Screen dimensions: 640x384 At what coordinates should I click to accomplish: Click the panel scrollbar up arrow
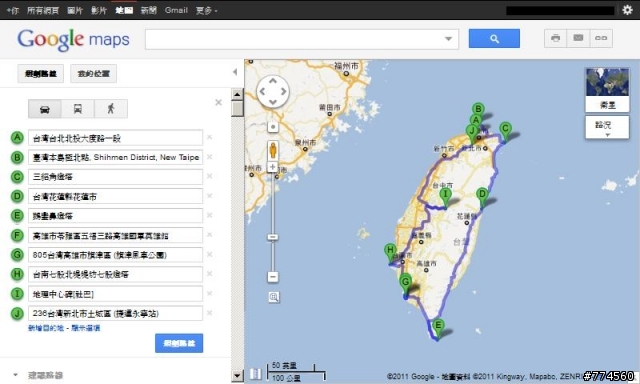237,95
